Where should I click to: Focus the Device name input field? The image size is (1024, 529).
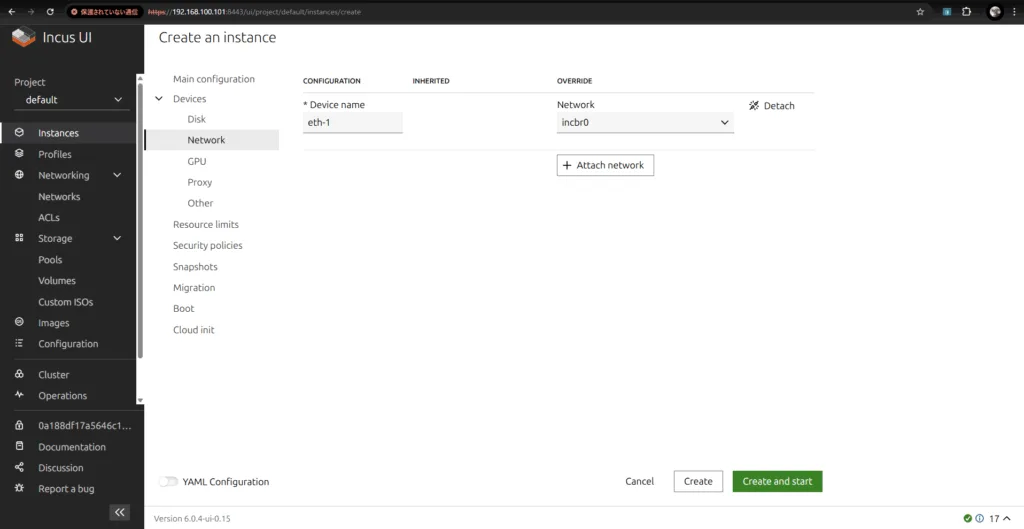[353, 122]
